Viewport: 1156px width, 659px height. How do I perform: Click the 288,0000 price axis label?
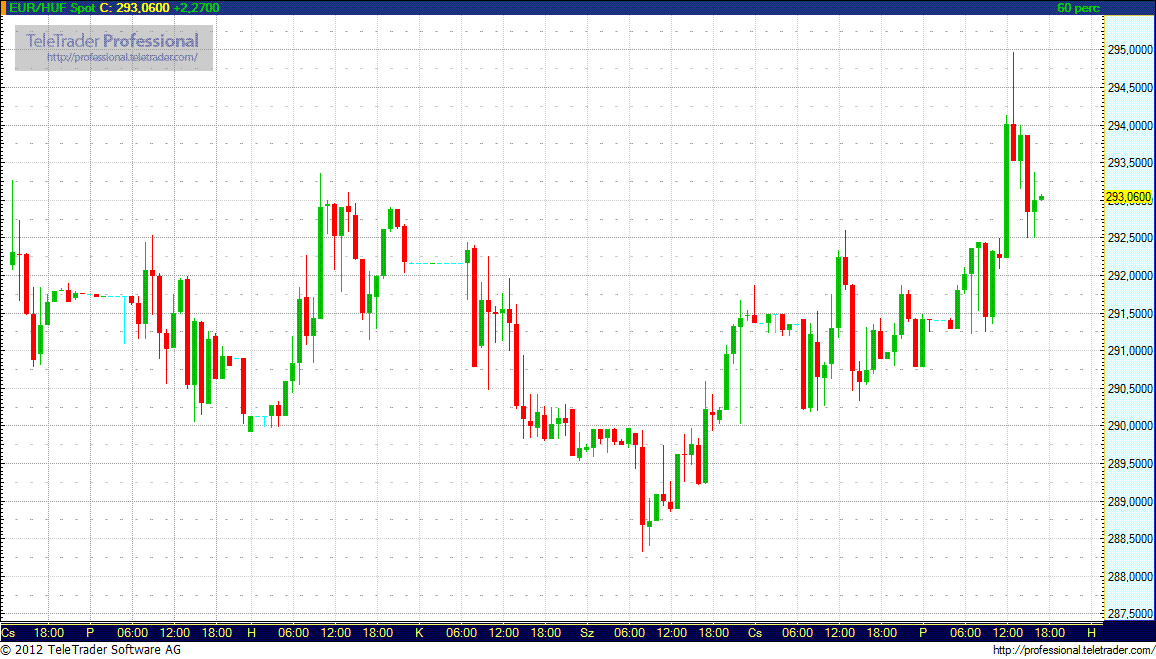pos(1129,576)
